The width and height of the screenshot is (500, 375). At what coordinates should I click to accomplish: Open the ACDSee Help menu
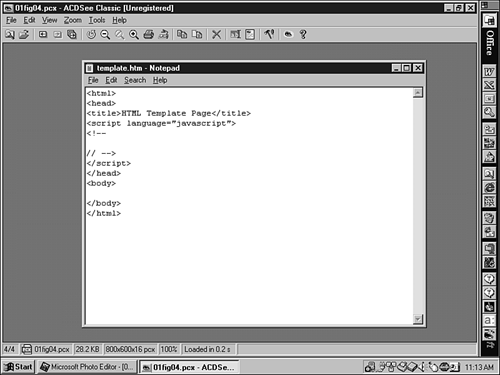point(119,20)
